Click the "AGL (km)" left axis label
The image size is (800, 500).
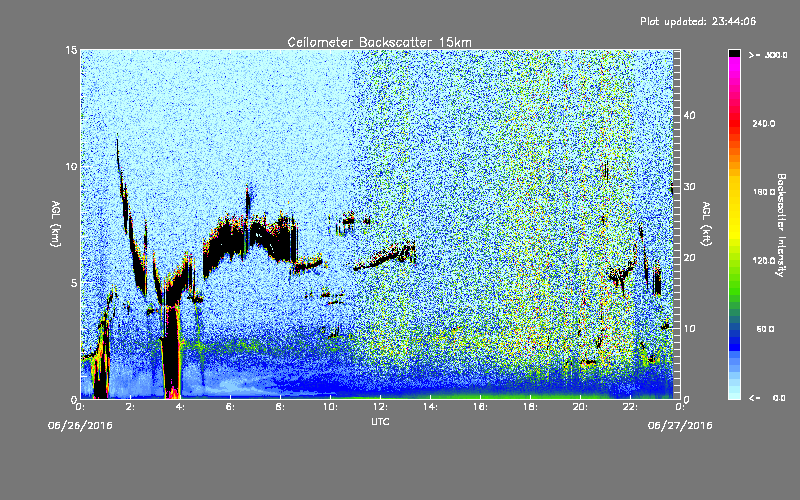coord(56,223)
